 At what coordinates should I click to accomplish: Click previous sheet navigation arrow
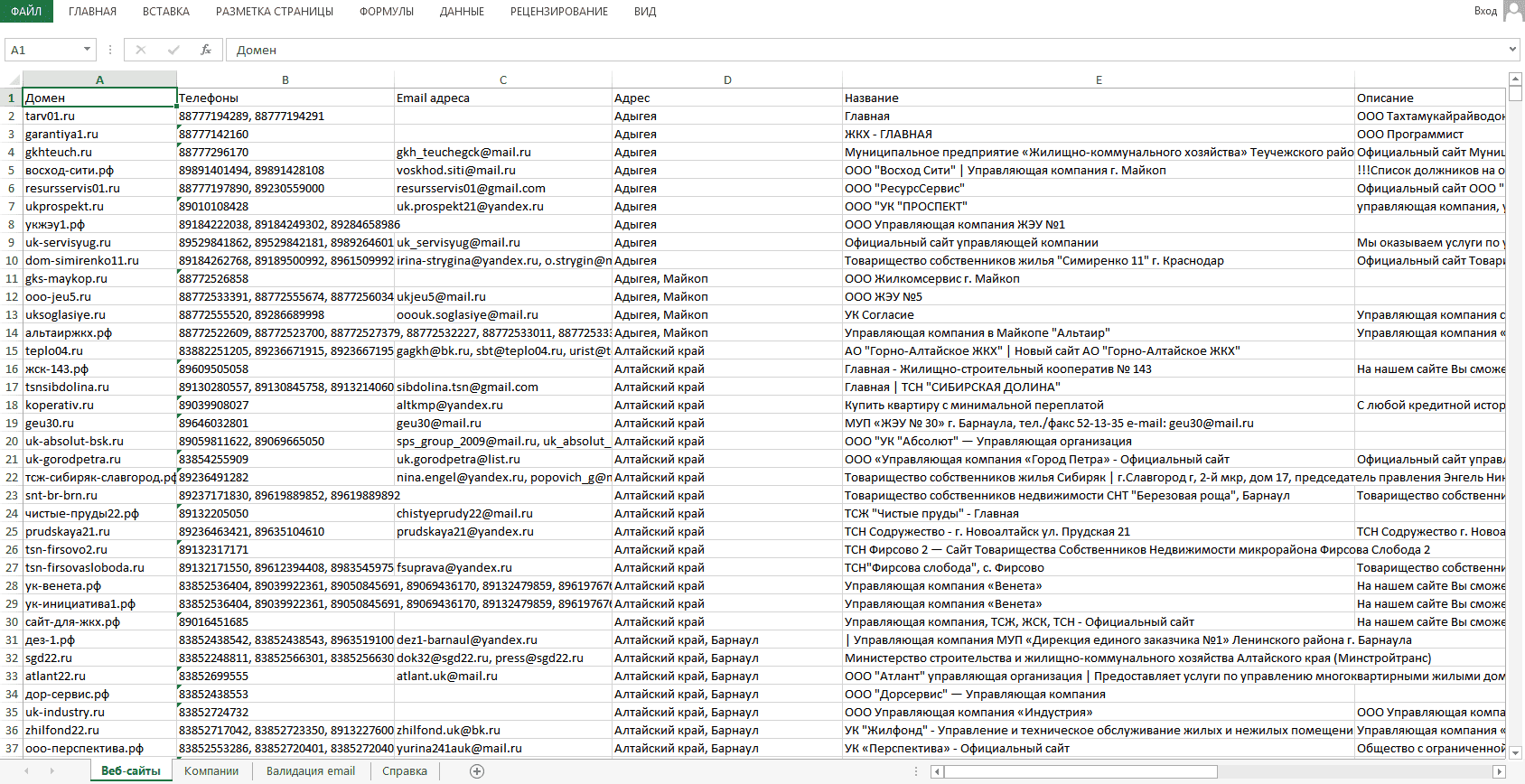point(26,770)
